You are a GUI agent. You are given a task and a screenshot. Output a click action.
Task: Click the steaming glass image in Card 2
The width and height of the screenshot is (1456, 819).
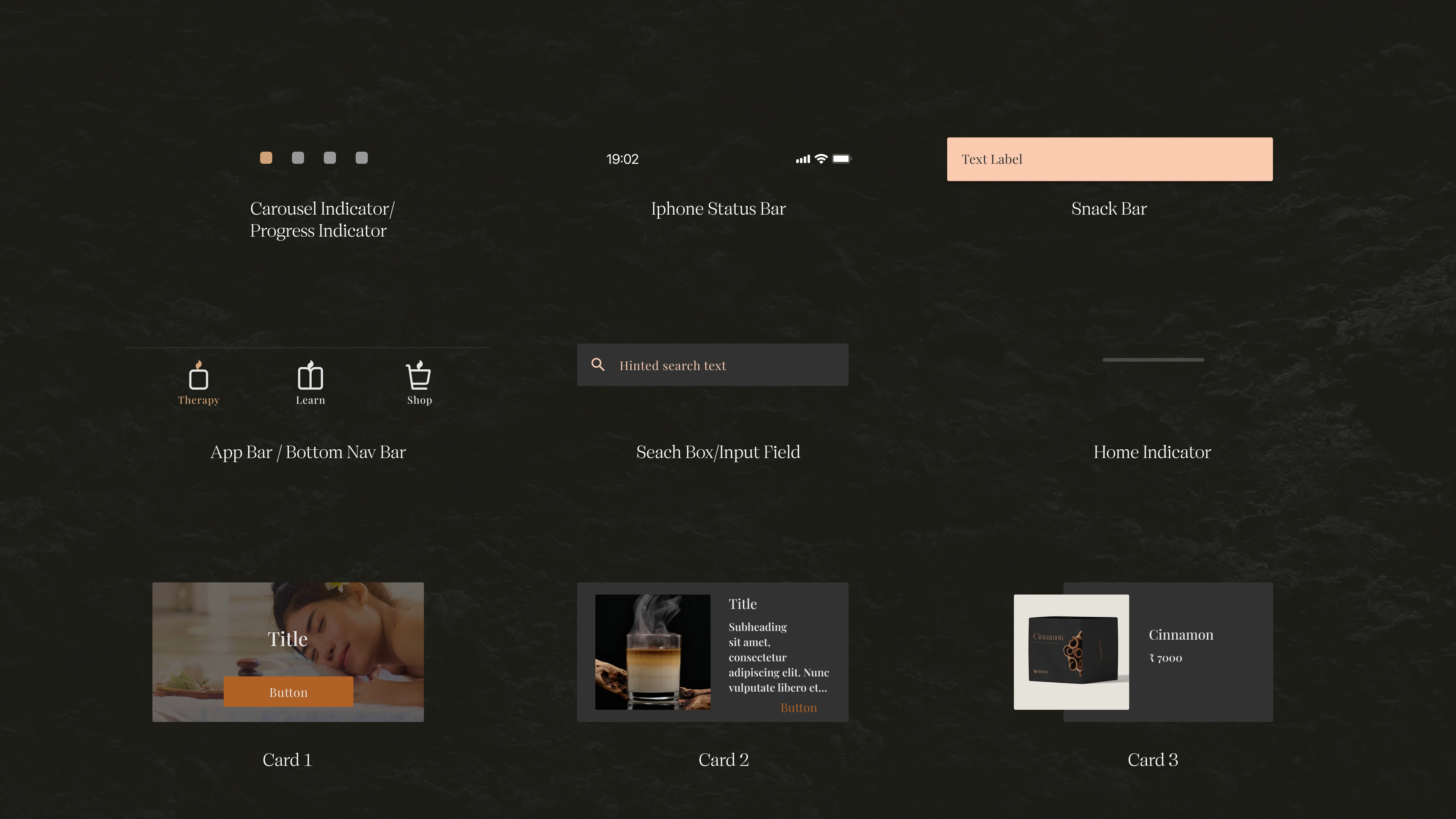coord(652,652)
